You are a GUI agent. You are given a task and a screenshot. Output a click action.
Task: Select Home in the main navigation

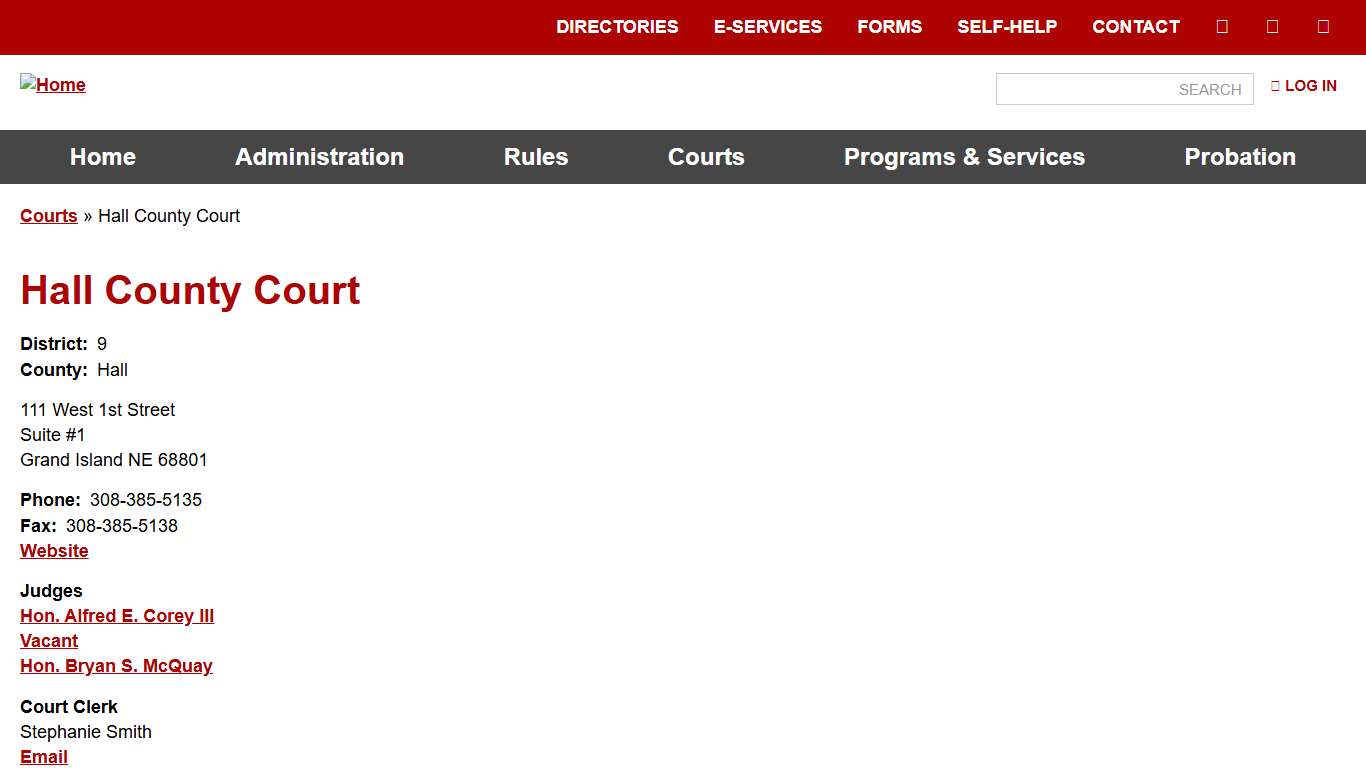click(102, 157)
